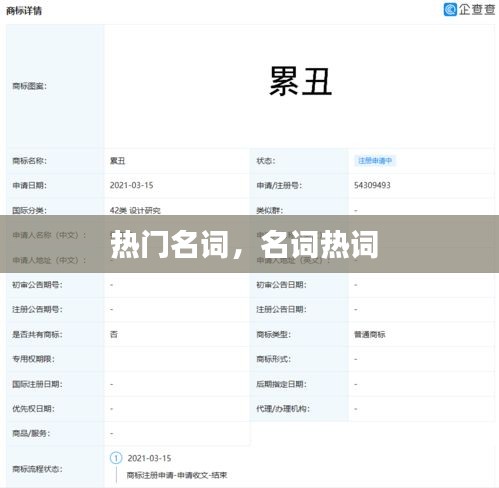Click the large 累丑 trademark image
This screenshot has width=499, height=488.
tap(300, 81)
